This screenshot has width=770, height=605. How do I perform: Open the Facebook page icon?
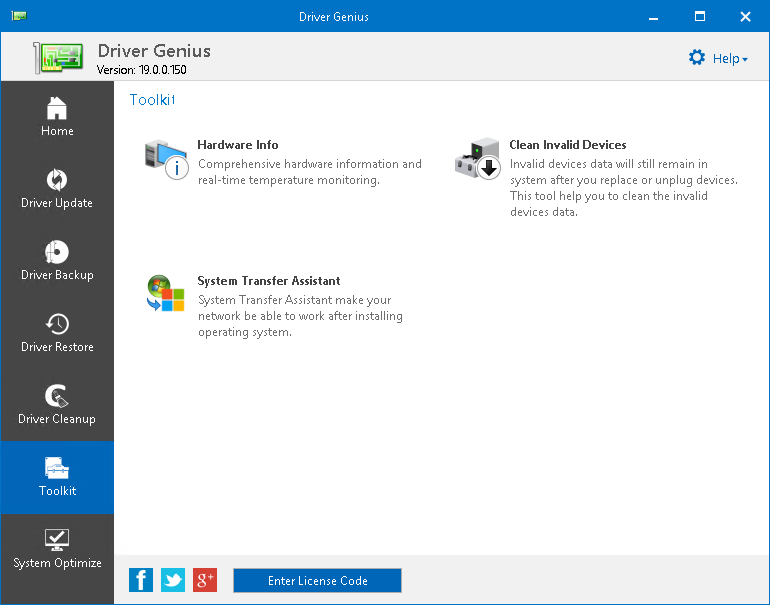click(x=141, y=580)
